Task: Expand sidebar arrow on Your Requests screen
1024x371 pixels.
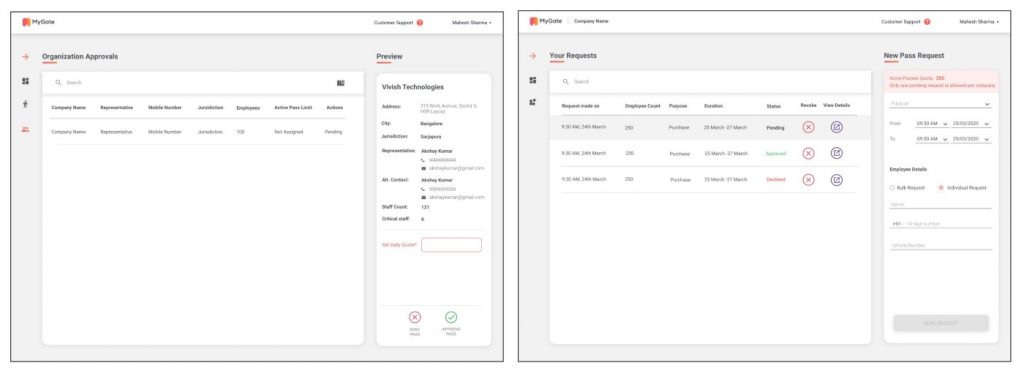Action: (533, 56)
